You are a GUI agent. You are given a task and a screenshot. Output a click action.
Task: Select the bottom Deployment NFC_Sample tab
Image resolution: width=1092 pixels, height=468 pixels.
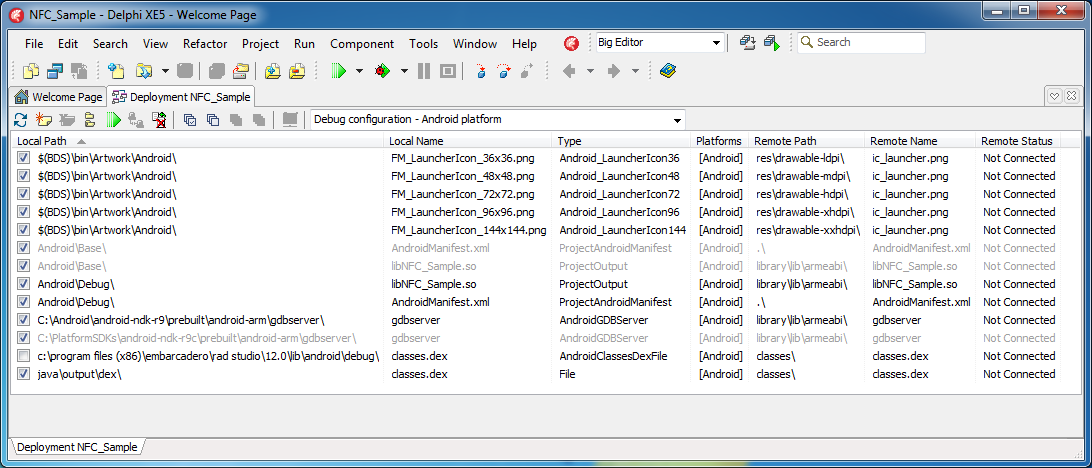[x=77, y=447]
